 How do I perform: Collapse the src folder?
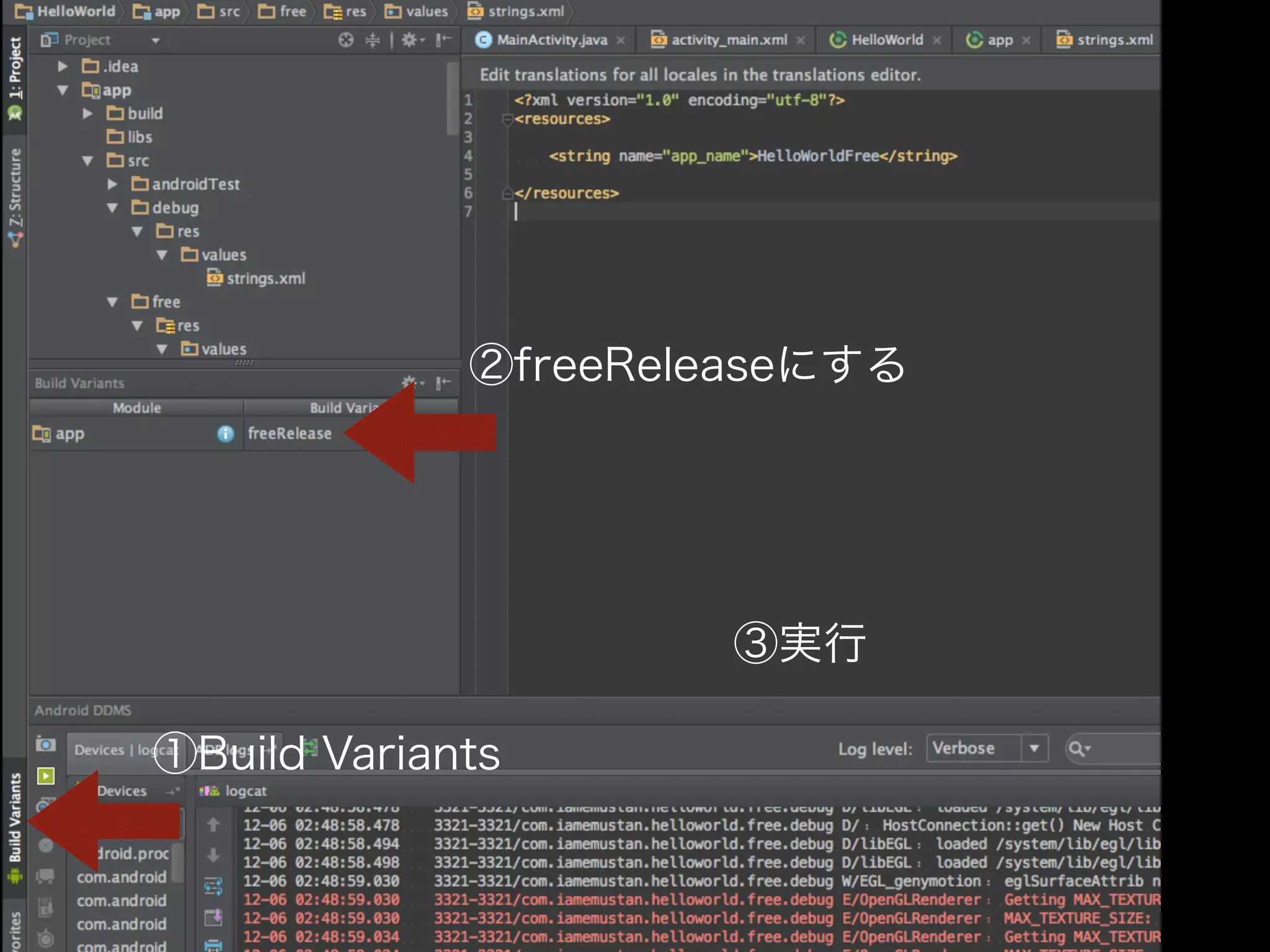[87, 161]
